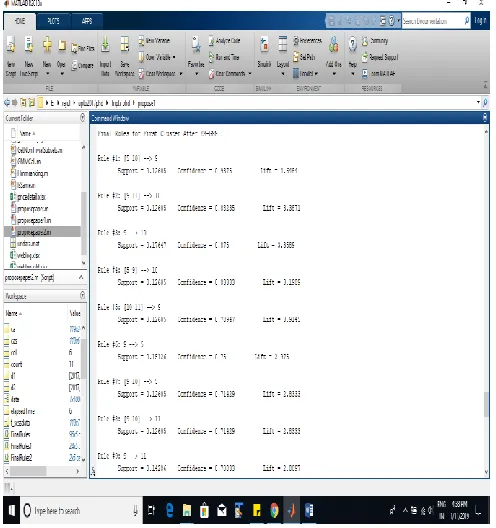Click quick-access switch windows icon

point(383,21)
